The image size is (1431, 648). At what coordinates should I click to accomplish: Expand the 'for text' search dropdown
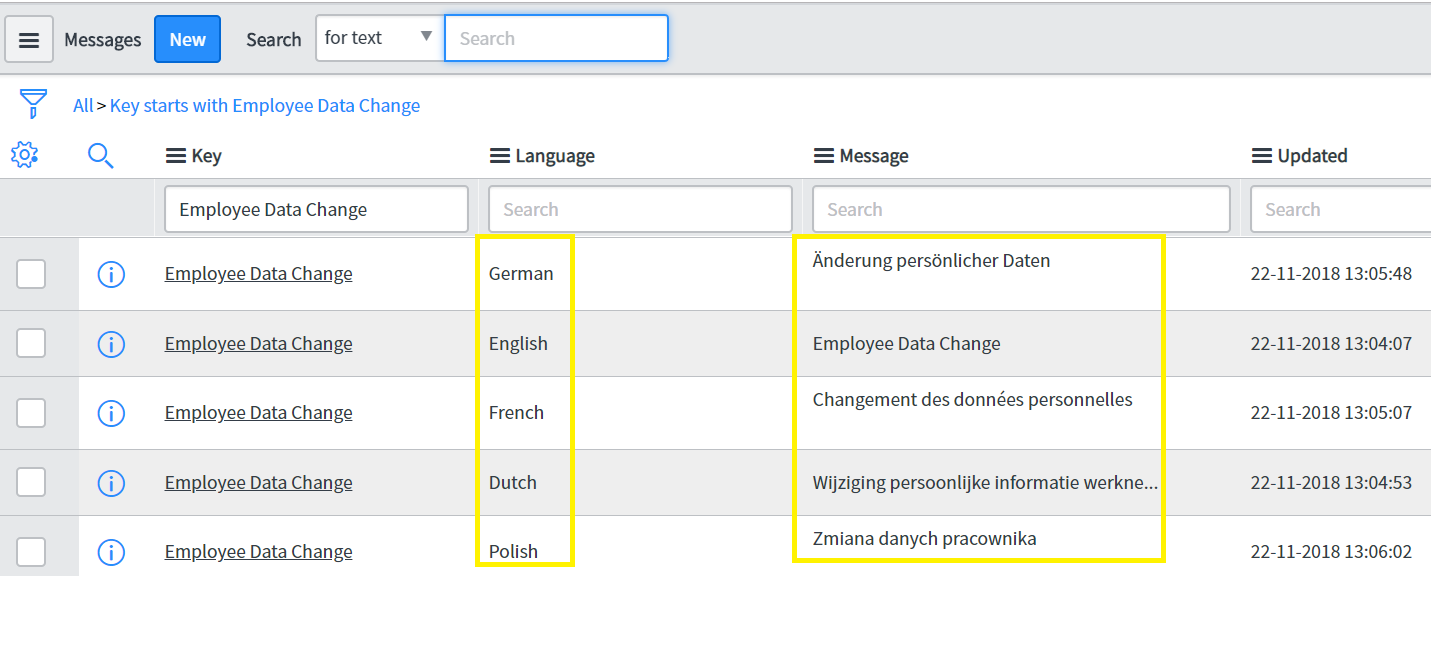tap(380, 38)
